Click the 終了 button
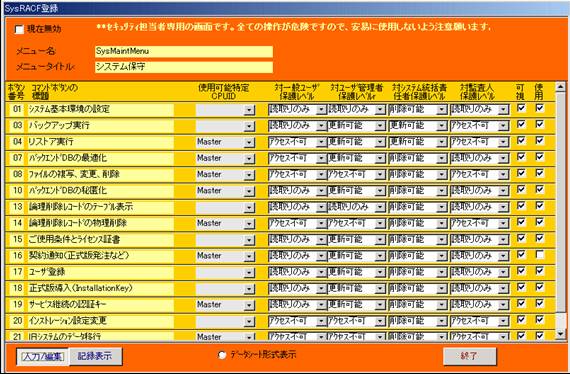This screenshot has width=570, height=374. click(470, 356)
